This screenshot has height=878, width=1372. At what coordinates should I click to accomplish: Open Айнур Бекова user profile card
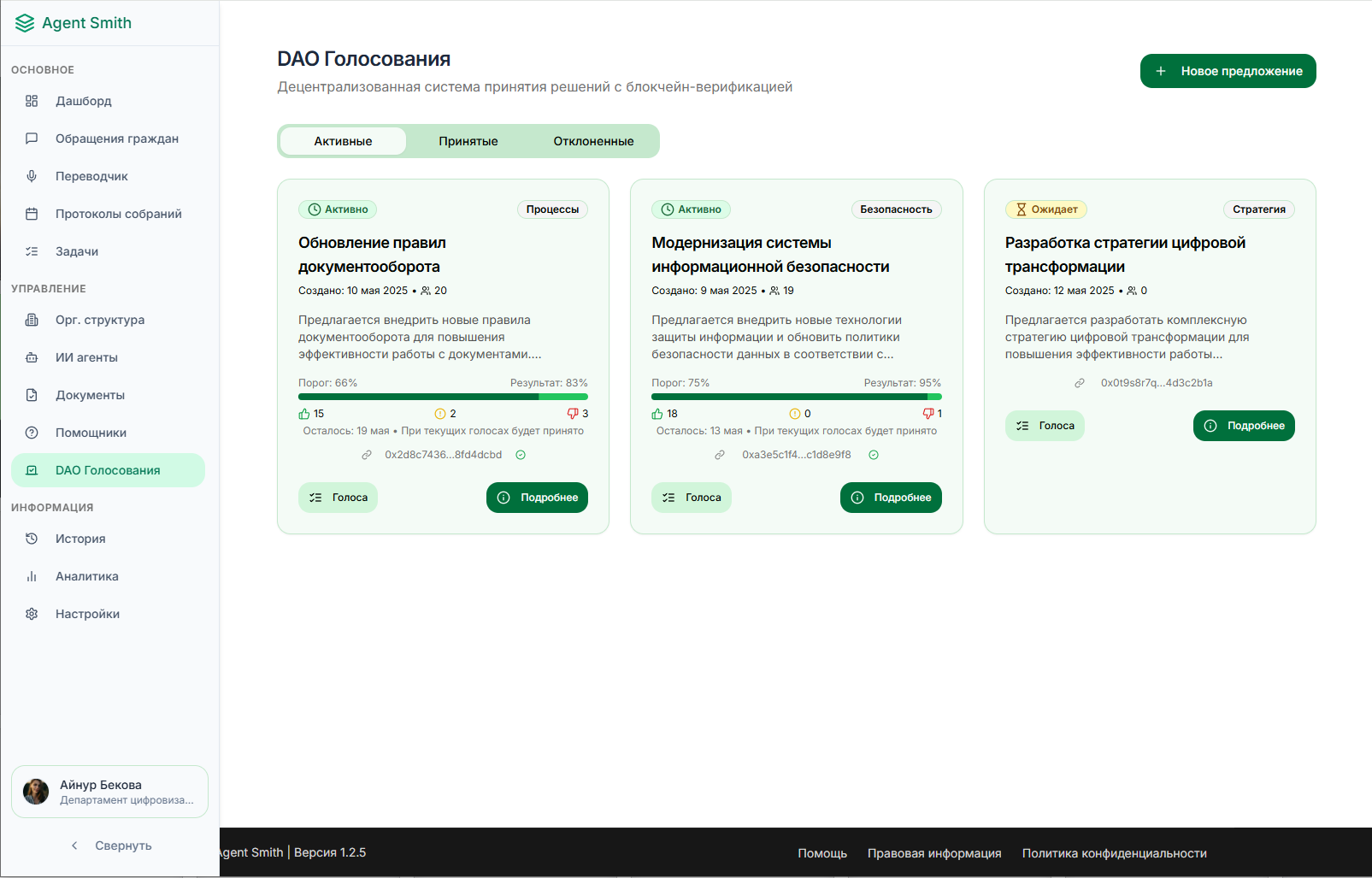click(x=109, y=792)
